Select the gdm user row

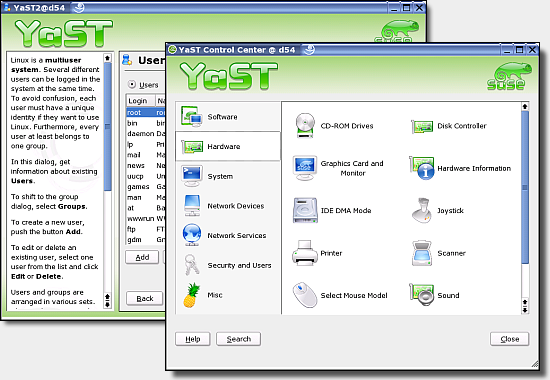146,240
